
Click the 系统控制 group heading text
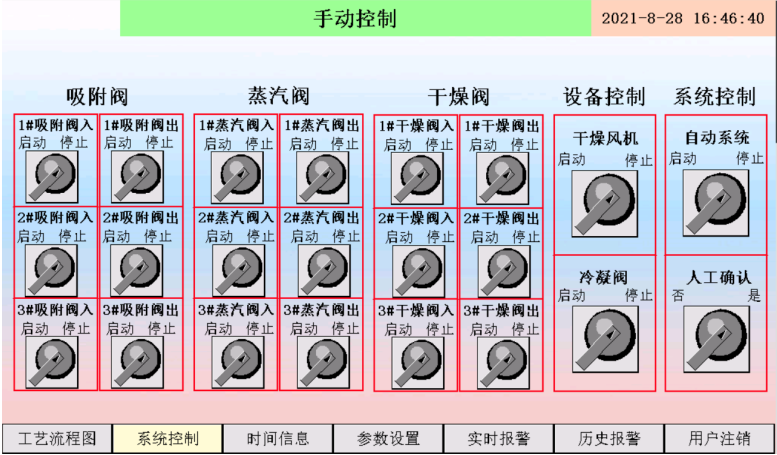click(x=715, y=96)
